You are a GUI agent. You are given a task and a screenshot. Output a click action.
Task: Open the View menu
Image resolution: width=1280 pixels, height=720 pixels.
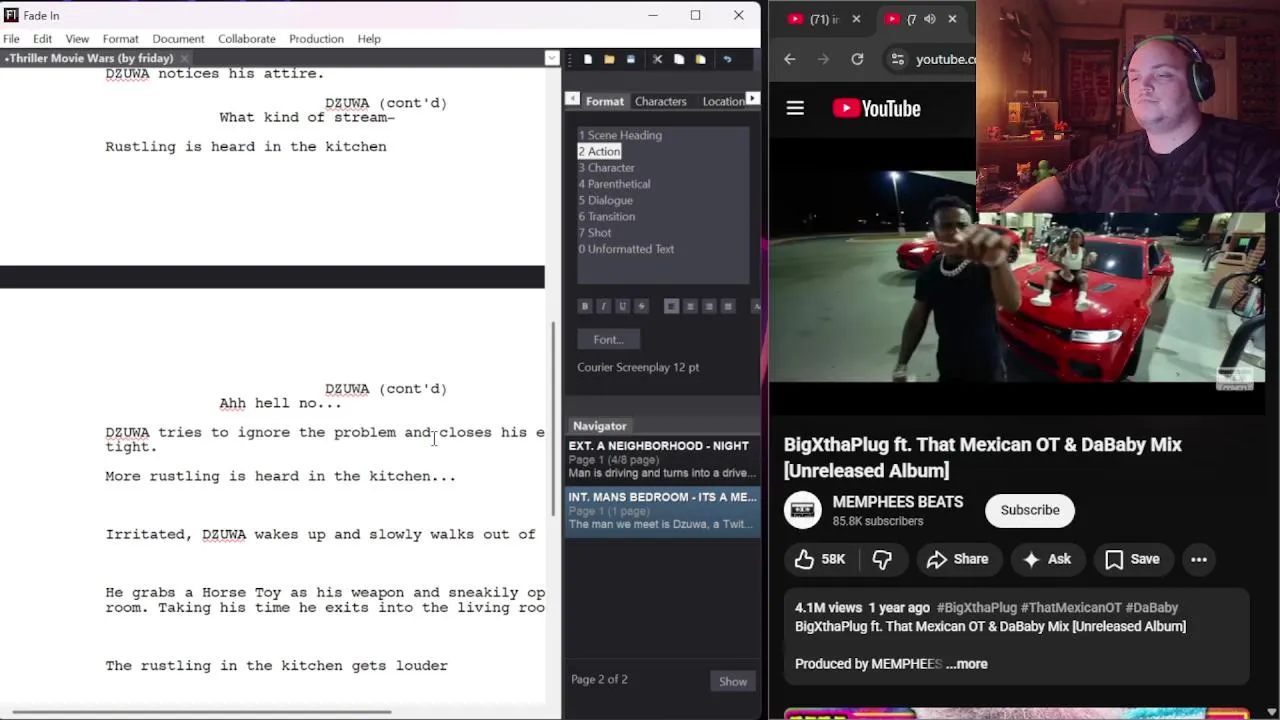[x=77, y=39]
